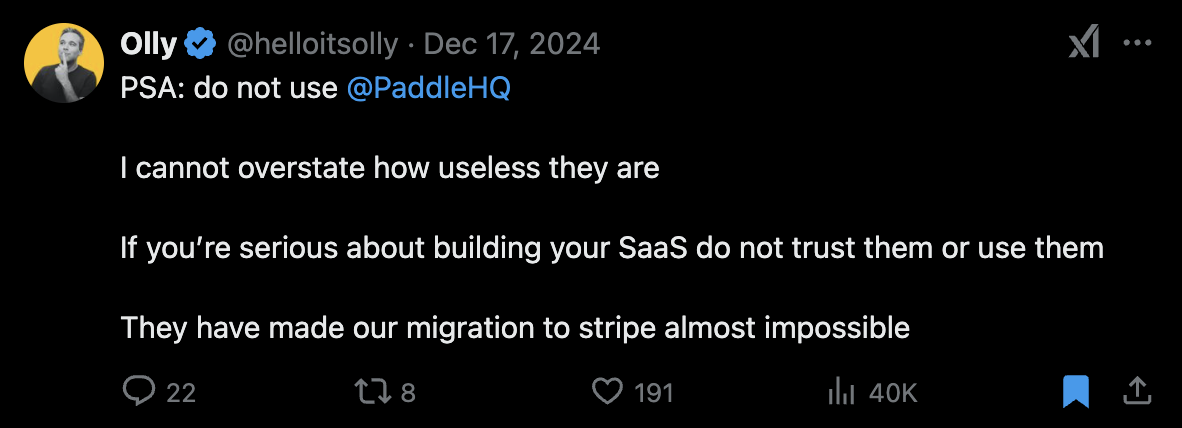1182x428 pixels.
Task: Click the 'I cannot overstate' text line
Action: (390, 168)
